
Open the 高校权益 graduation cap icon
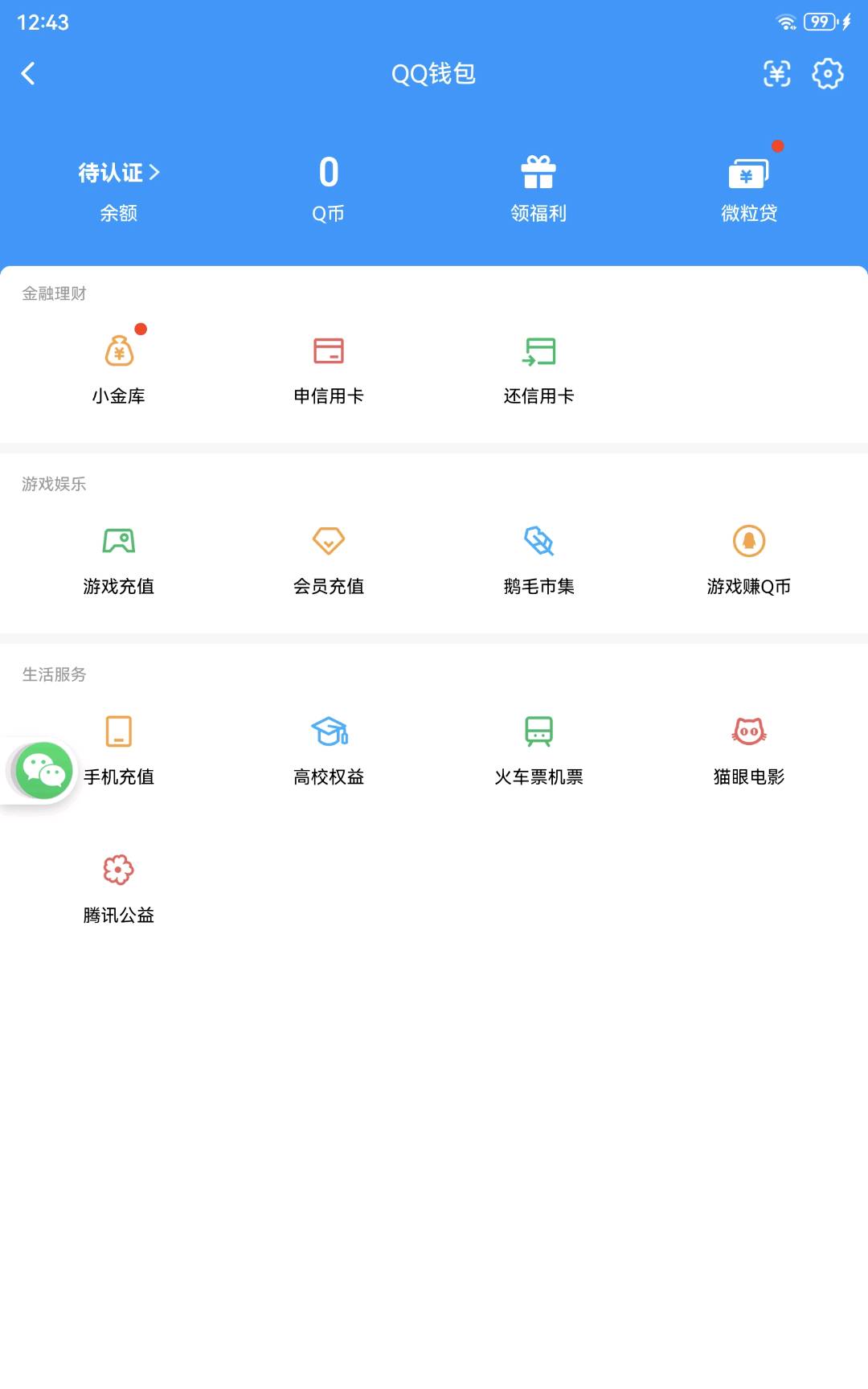tap(329, 731)
